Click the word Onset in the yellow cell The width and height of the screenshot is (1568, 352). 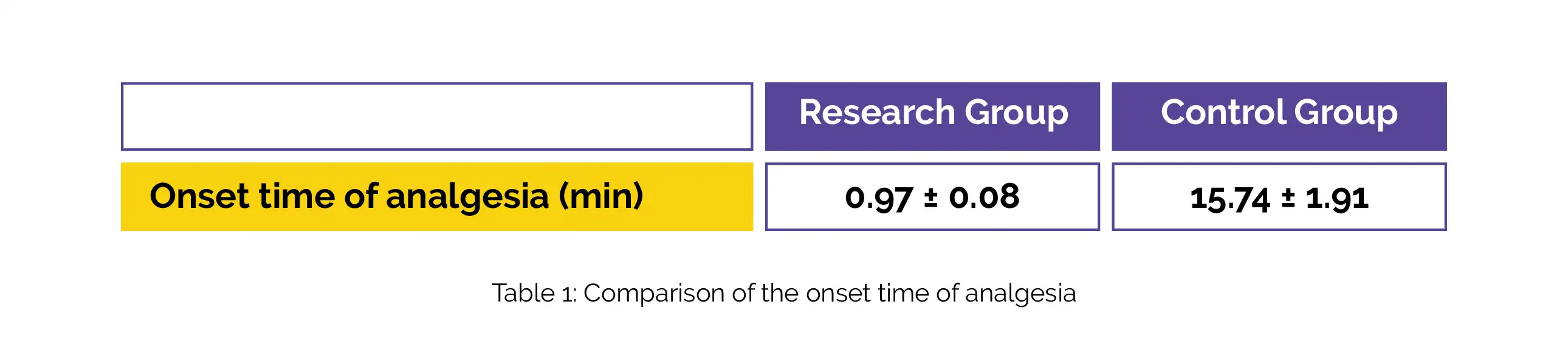click(x=200, y=197)
